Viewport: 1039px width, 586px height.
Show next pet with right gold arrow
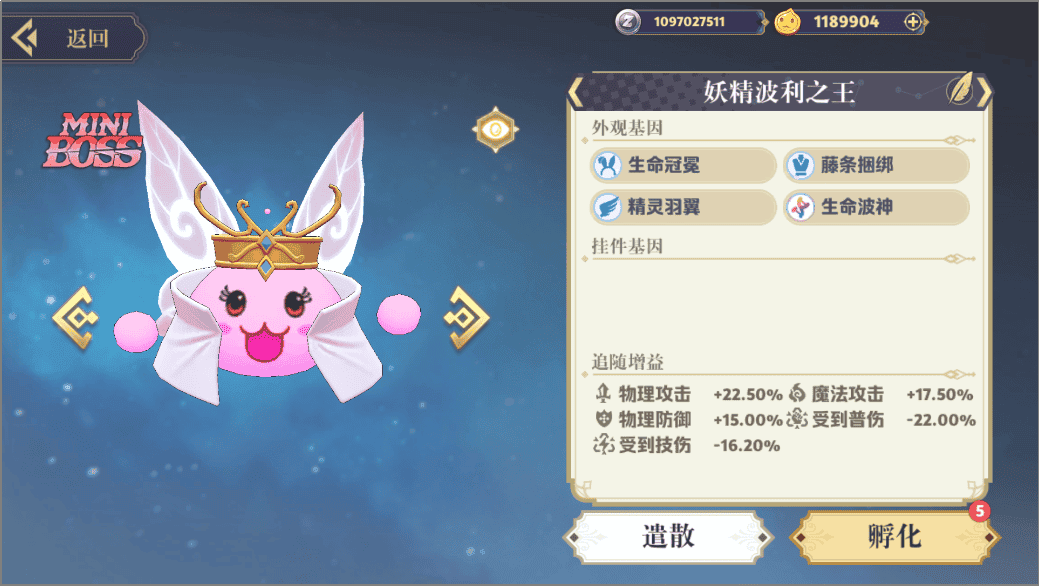466,318
